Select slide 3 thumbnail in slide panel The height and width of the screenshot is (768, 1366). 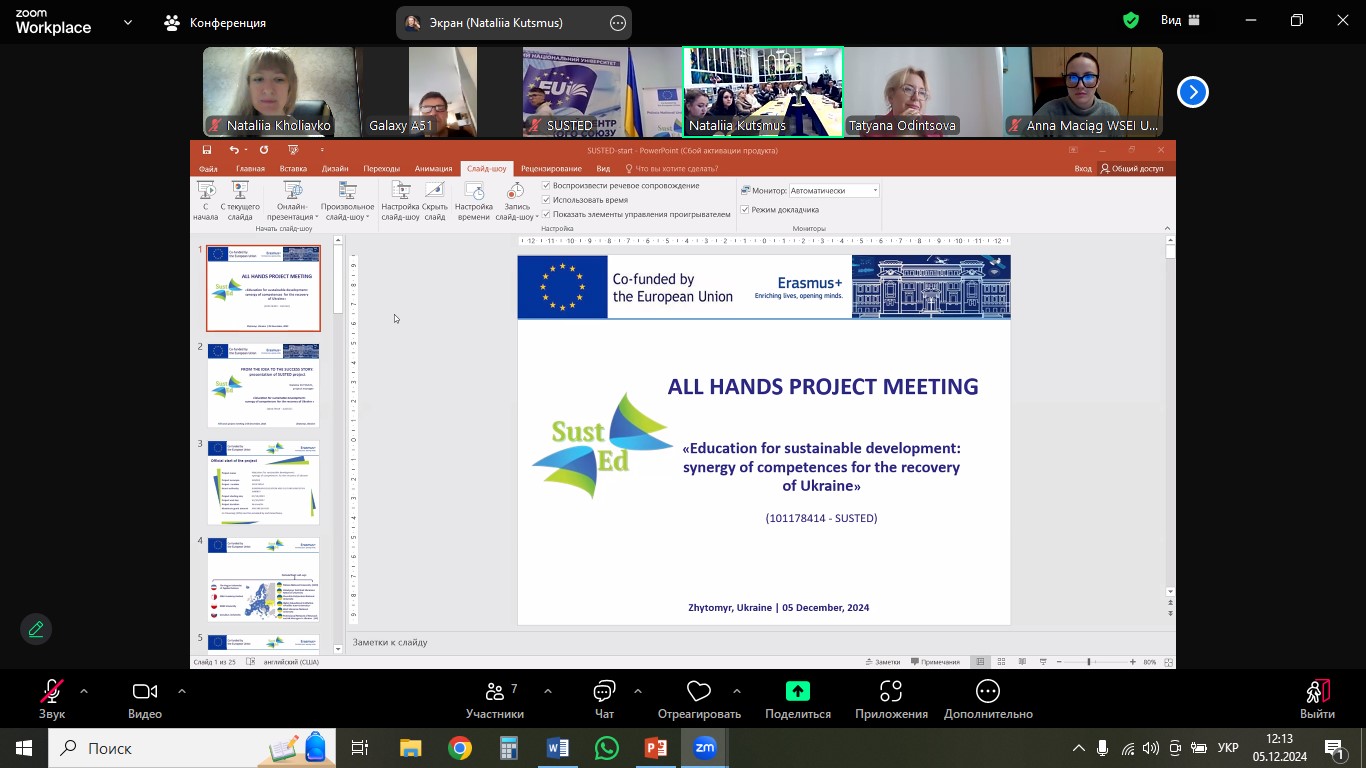263,483
